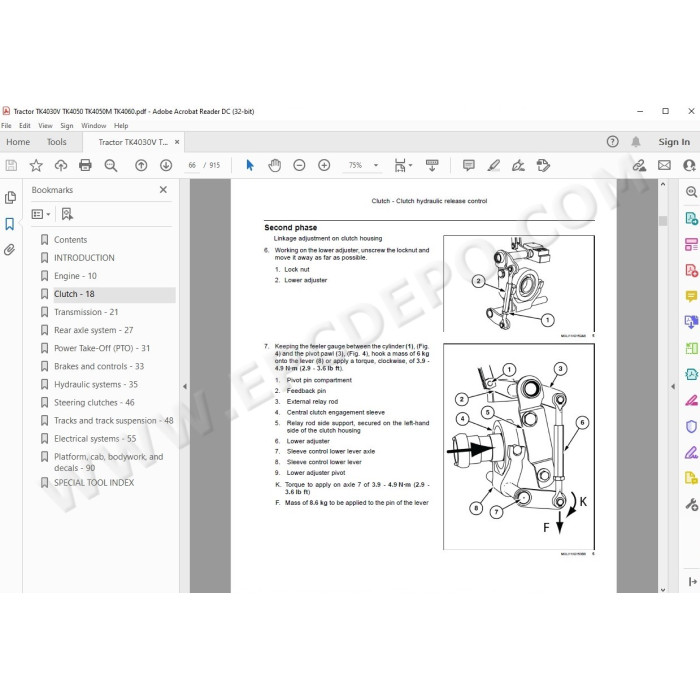Collapse the right tools pane arrow
Screen dimensions: 700x700
673,387
